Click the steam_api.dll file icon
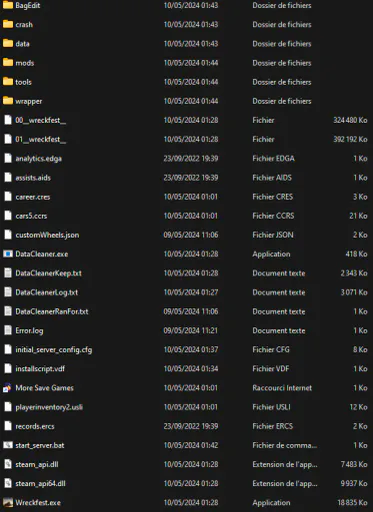The image size is (373, 512). click(8, 464)
